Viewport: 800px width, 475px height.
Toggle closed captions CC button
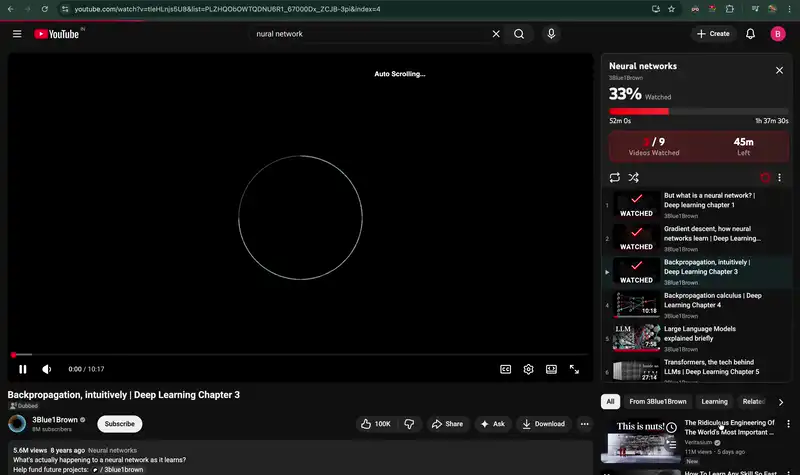[x=505, y=369]
